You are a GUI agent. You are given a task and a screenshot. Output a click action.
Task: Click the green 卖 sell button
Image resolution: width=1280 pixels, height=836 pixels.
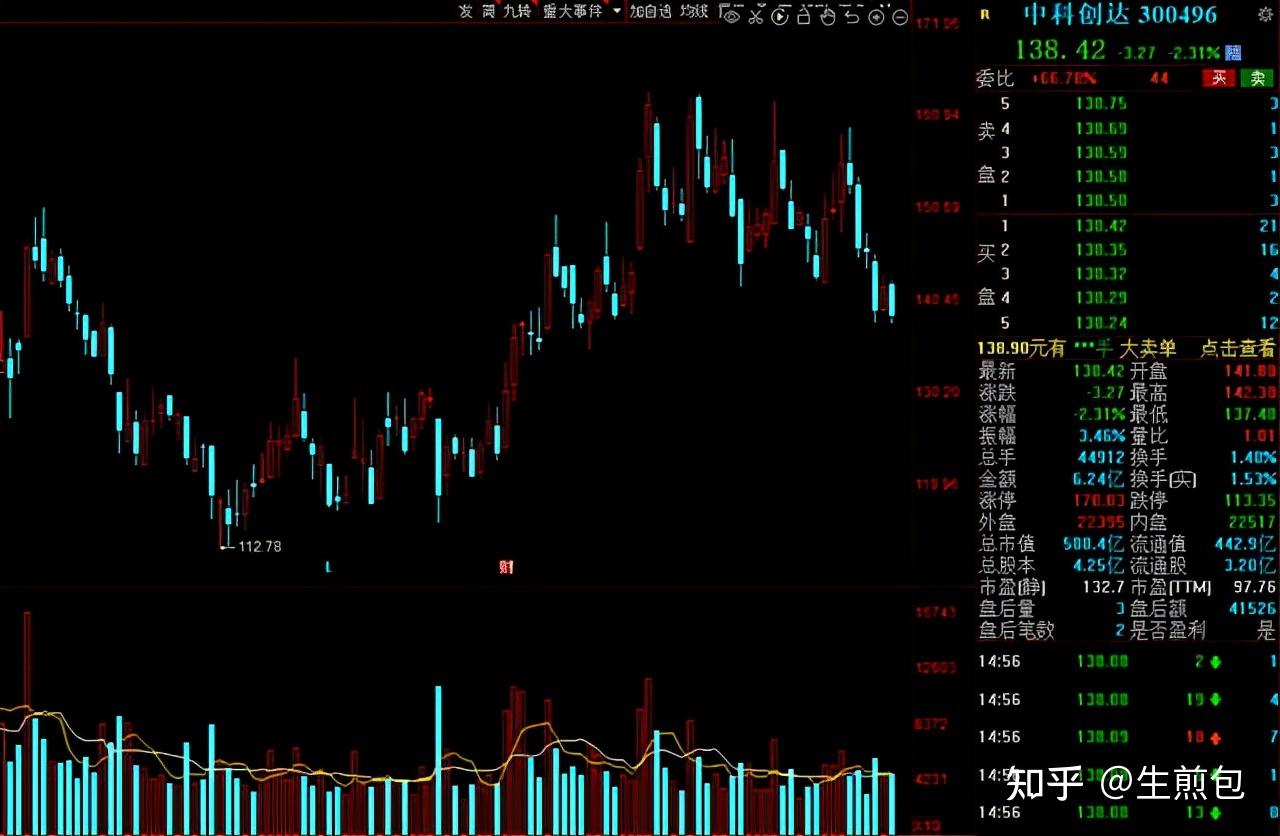[1257, 78]
